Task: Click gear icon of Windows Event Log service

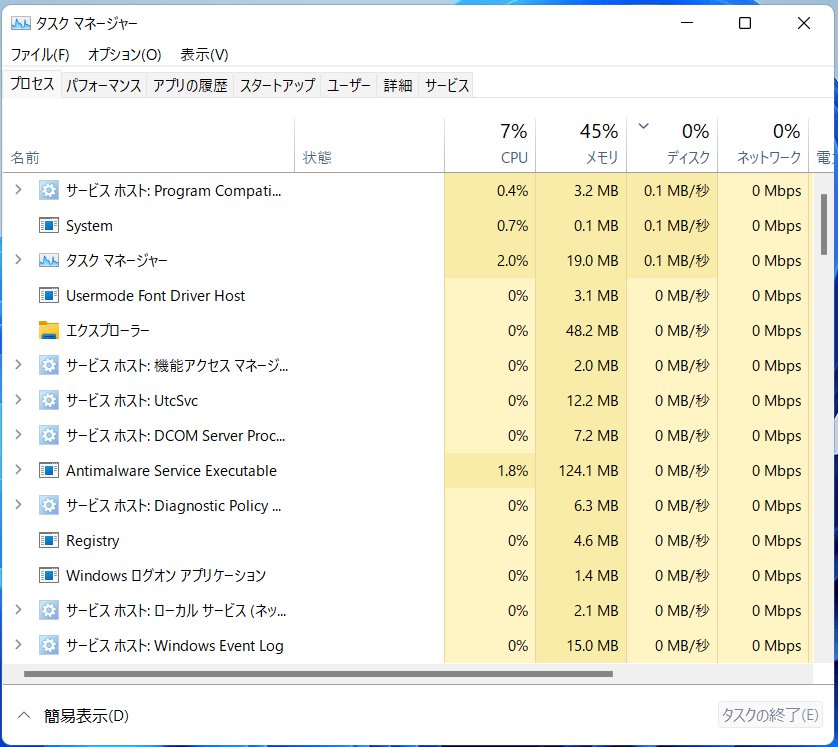Action: click(x=49, y=645)
